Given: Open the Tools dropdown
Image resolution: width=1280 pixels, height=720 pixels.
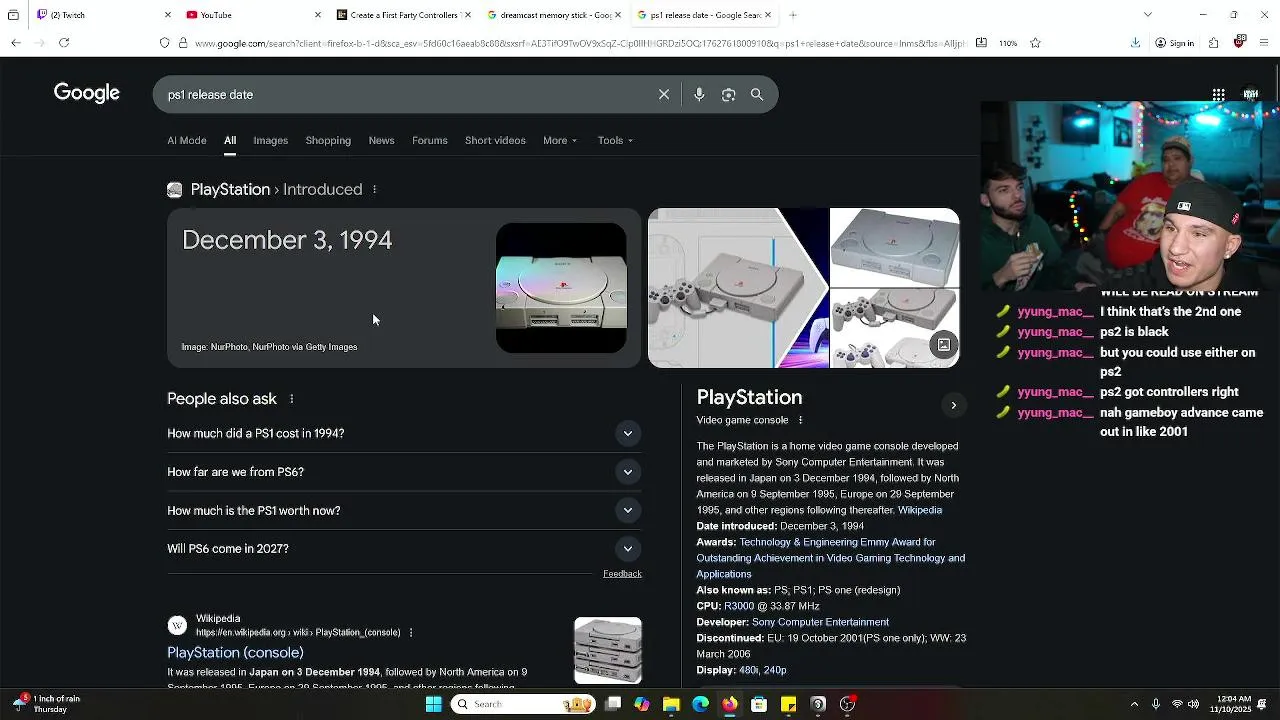Looking at the screenshot, I should [615, 140].
